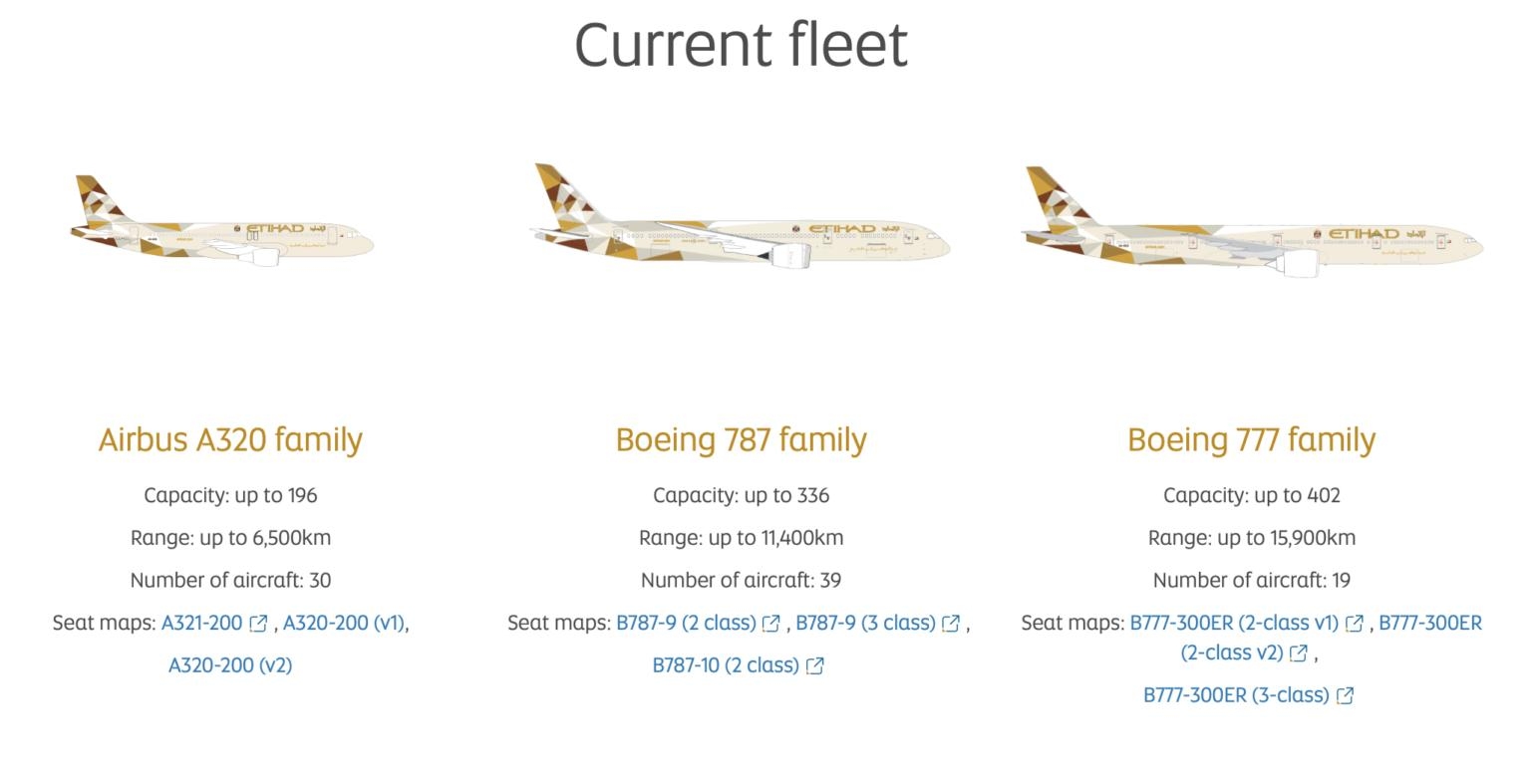View the A320-200 (v2) seat map
Viewport: 1531px width, 784px height.
[230, 665]
